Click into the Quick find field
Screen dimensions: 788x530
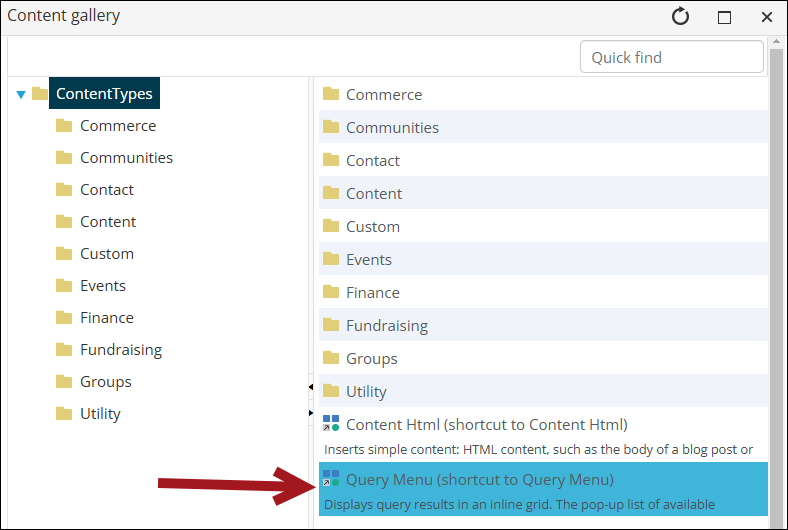click(671, 57)
